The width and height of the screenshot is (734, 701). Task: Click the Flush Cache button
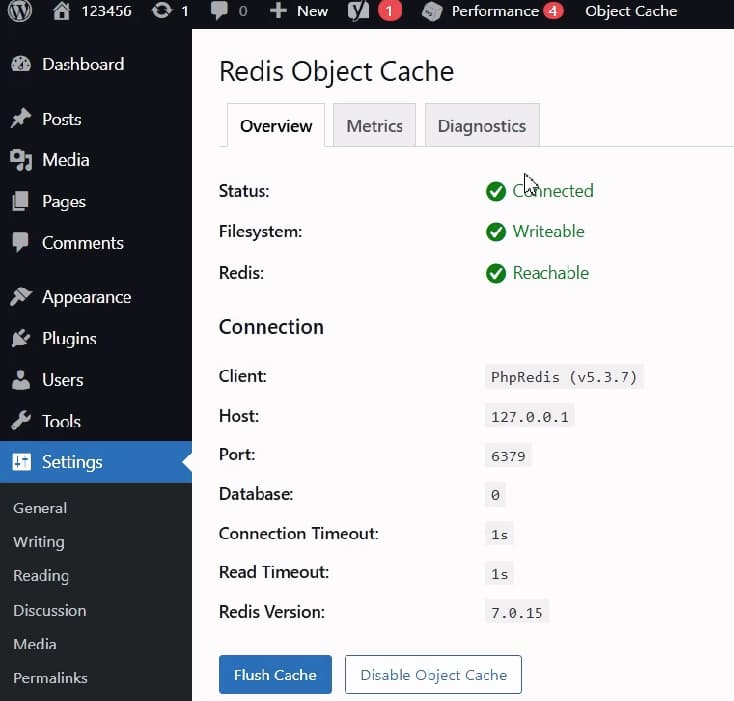pos(275,674)
